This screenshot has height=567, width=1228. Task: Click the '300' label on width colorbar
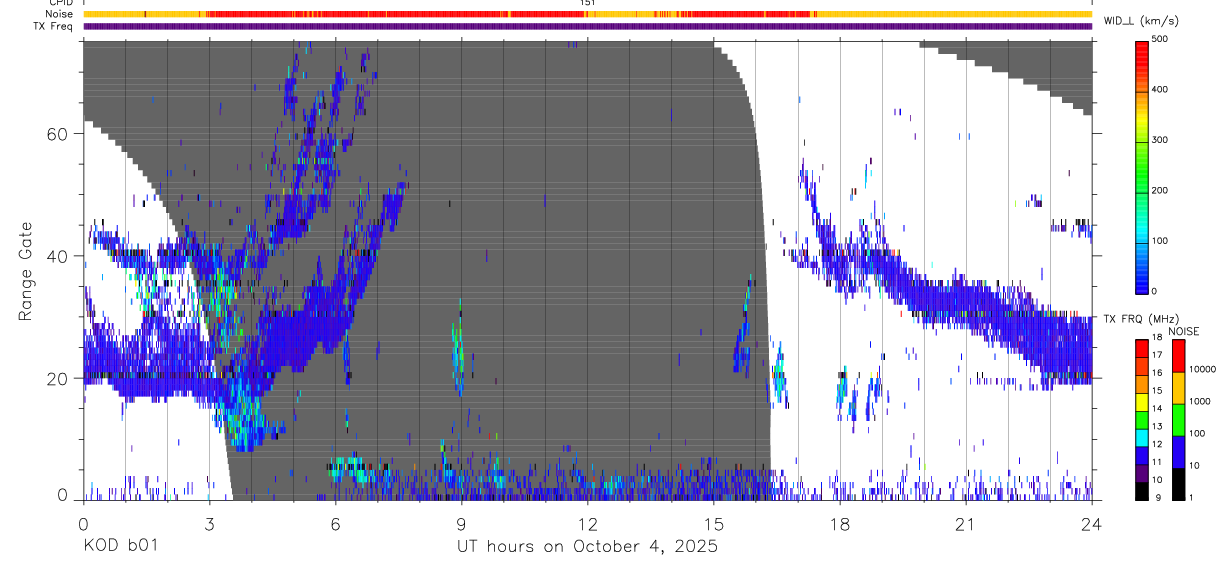1162,140
